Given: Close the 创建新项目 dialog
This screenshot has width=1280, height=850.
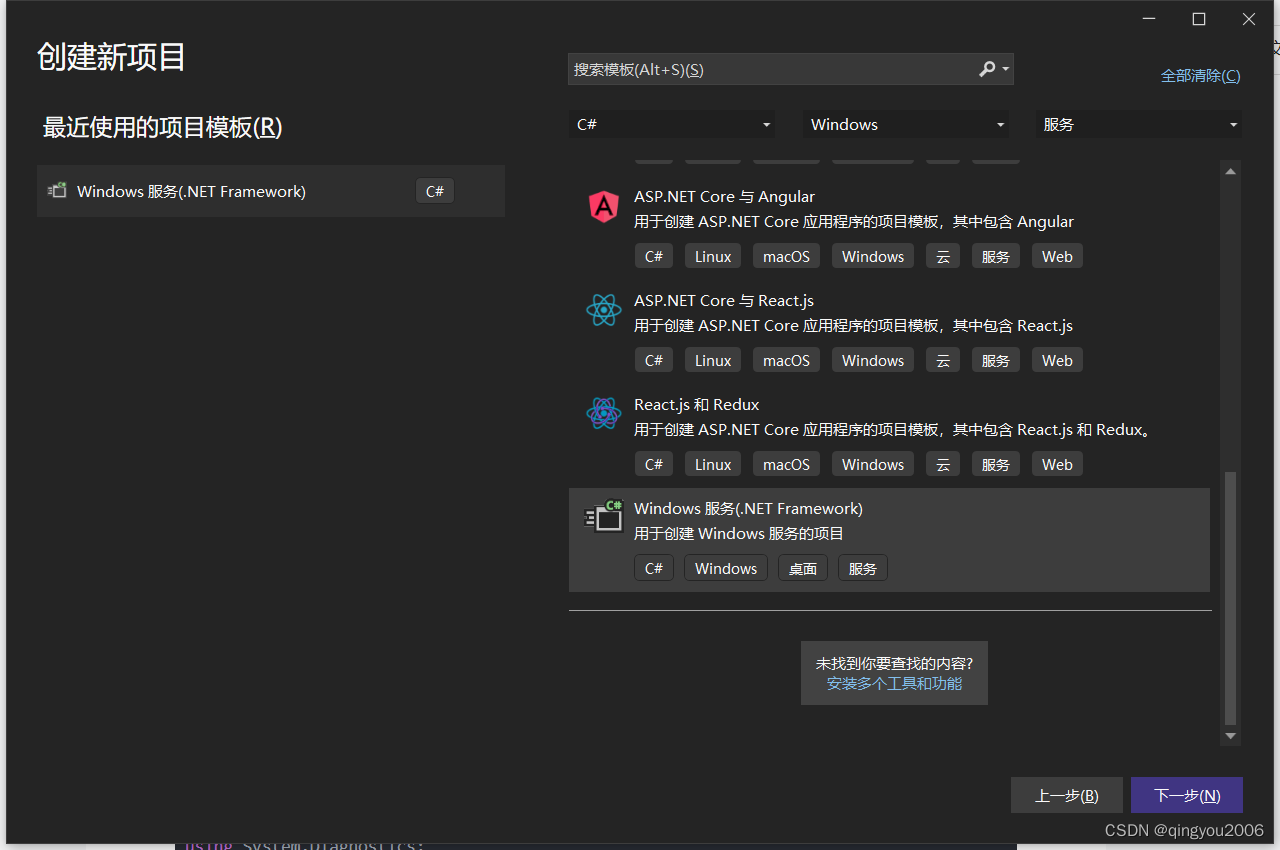Looking at the screenshot, I should click(1249, 19).
